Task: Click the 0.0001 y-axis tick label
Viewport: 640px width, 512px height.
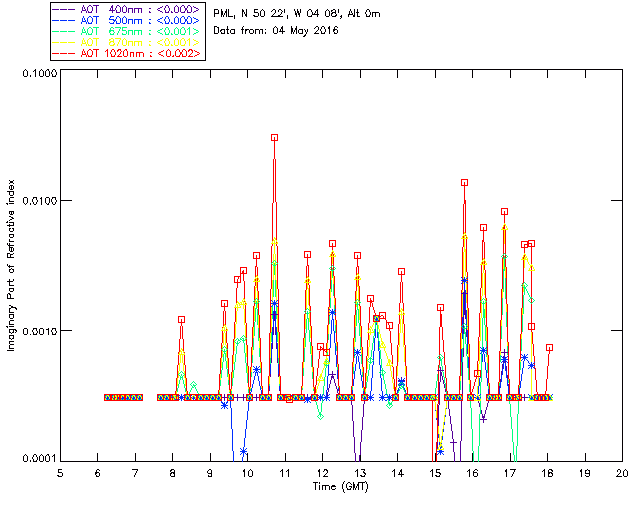Action: click(39, 459)
